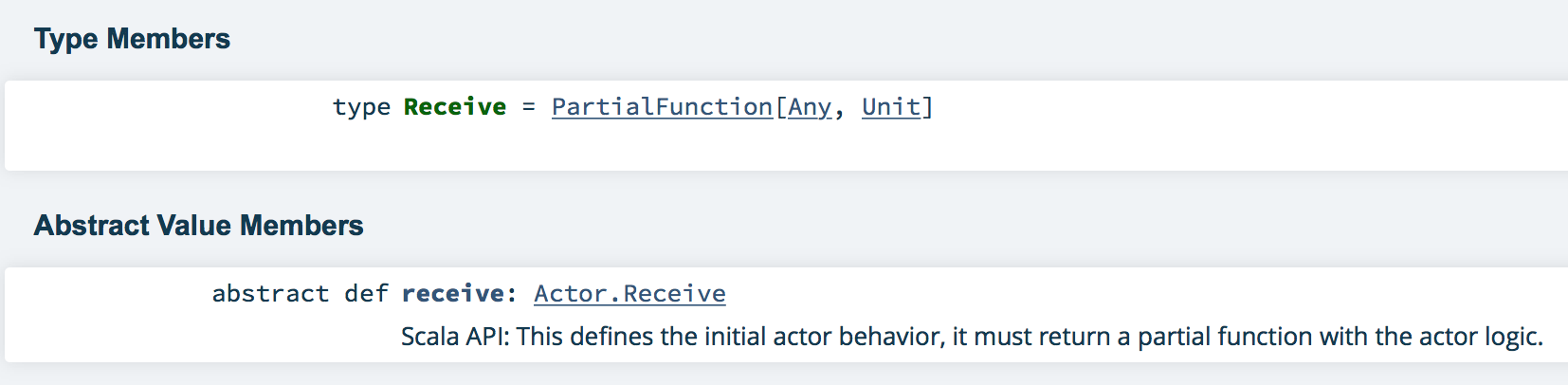This screenshot has width=1568, height=385.
Task: Open the Actor.Receive return type link
Action: 629,294
